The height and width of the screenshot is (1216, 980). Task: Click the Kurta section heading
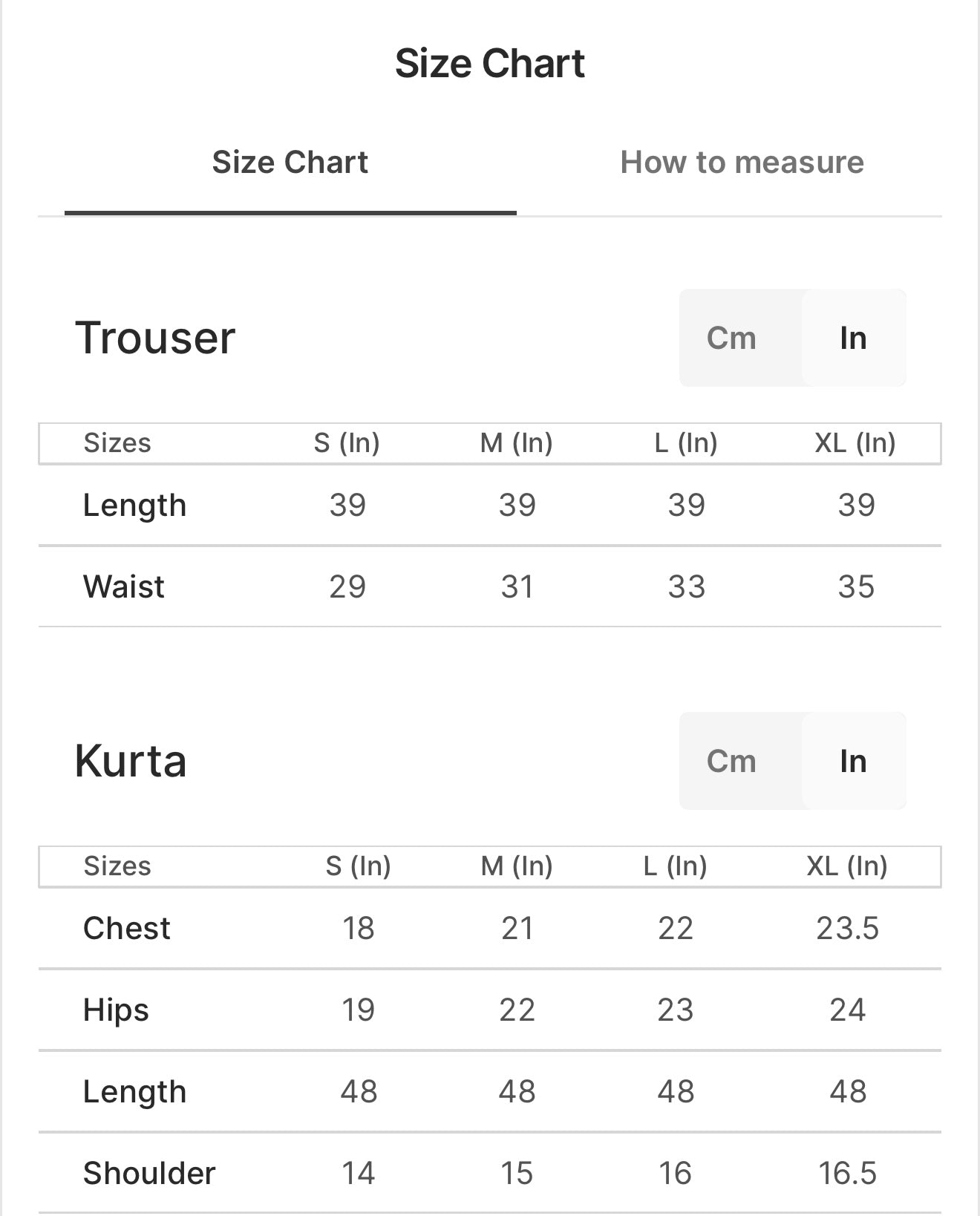click(x=131, y=762)
